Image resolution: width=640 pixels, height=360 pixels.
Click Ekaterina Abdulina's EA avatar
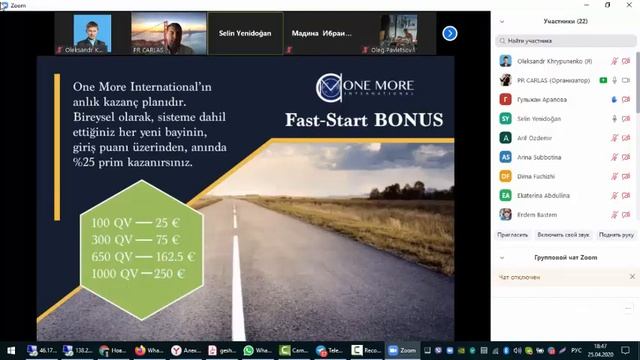click(506, 195)
